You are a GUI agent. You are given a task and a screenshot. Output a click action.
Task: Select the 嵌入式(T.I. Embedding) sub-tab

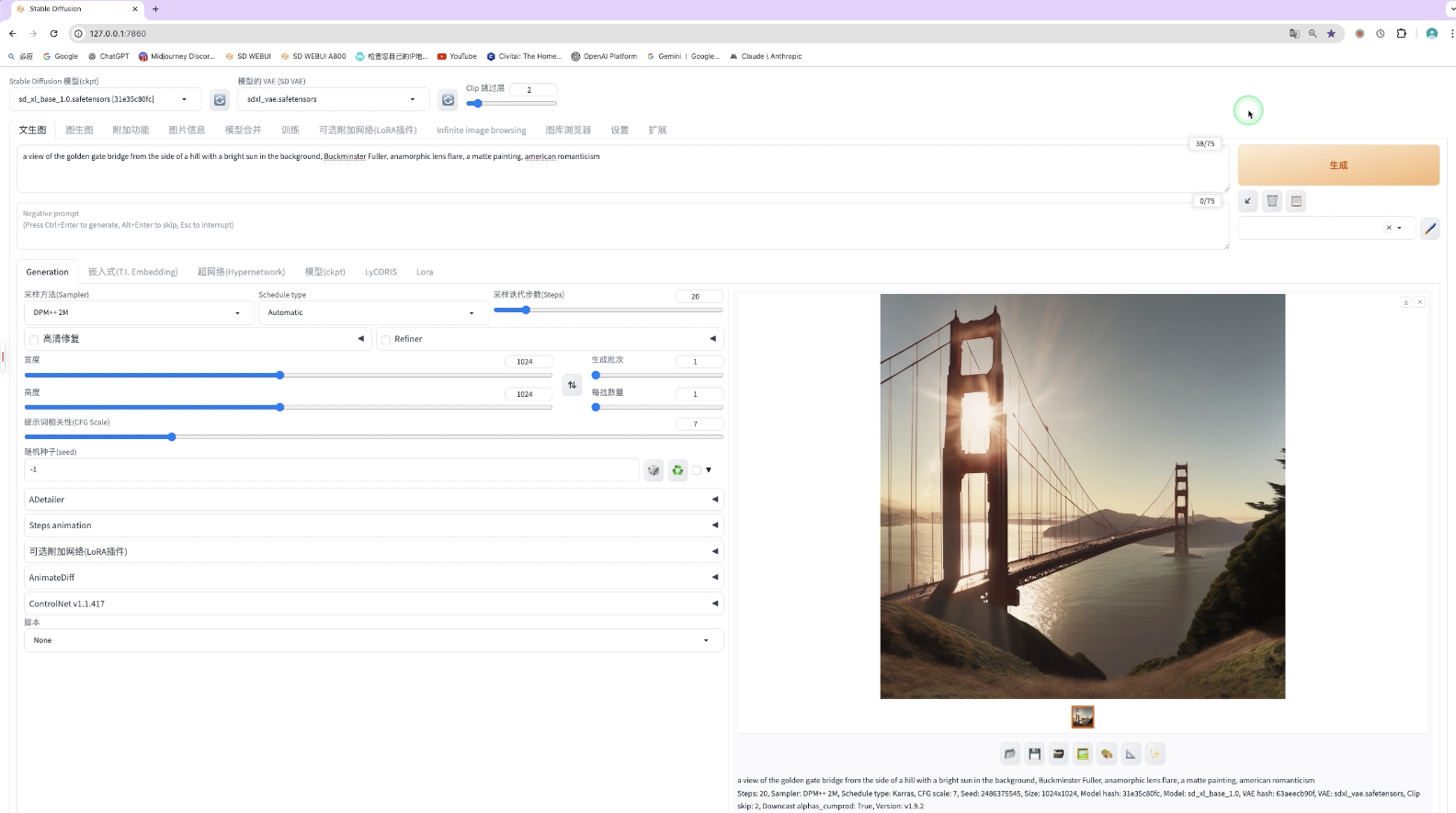pyautogui.click(x=133, y=272)
